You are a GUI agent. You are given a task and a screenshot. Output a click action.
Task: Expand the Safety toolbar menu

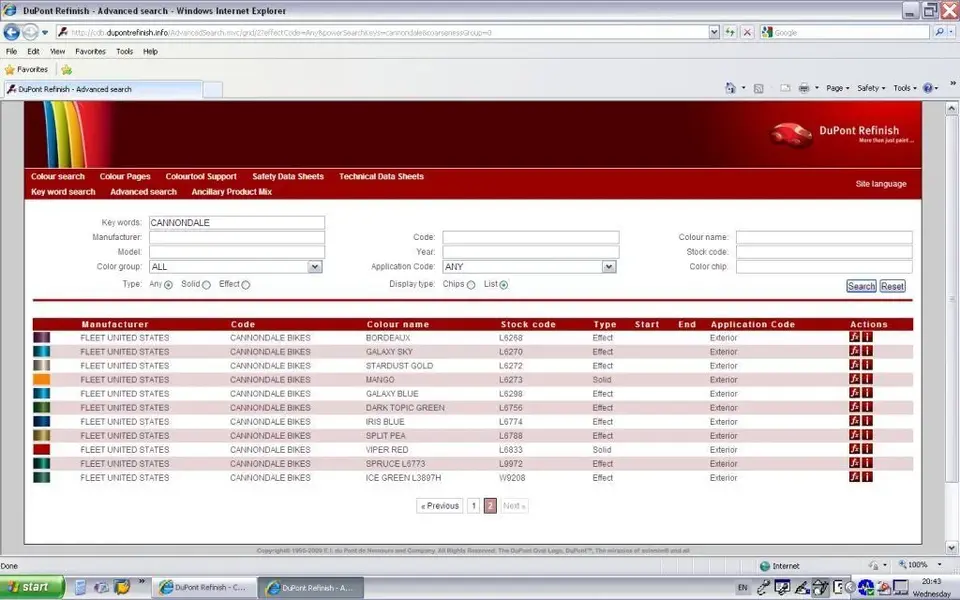coord(871,88)
